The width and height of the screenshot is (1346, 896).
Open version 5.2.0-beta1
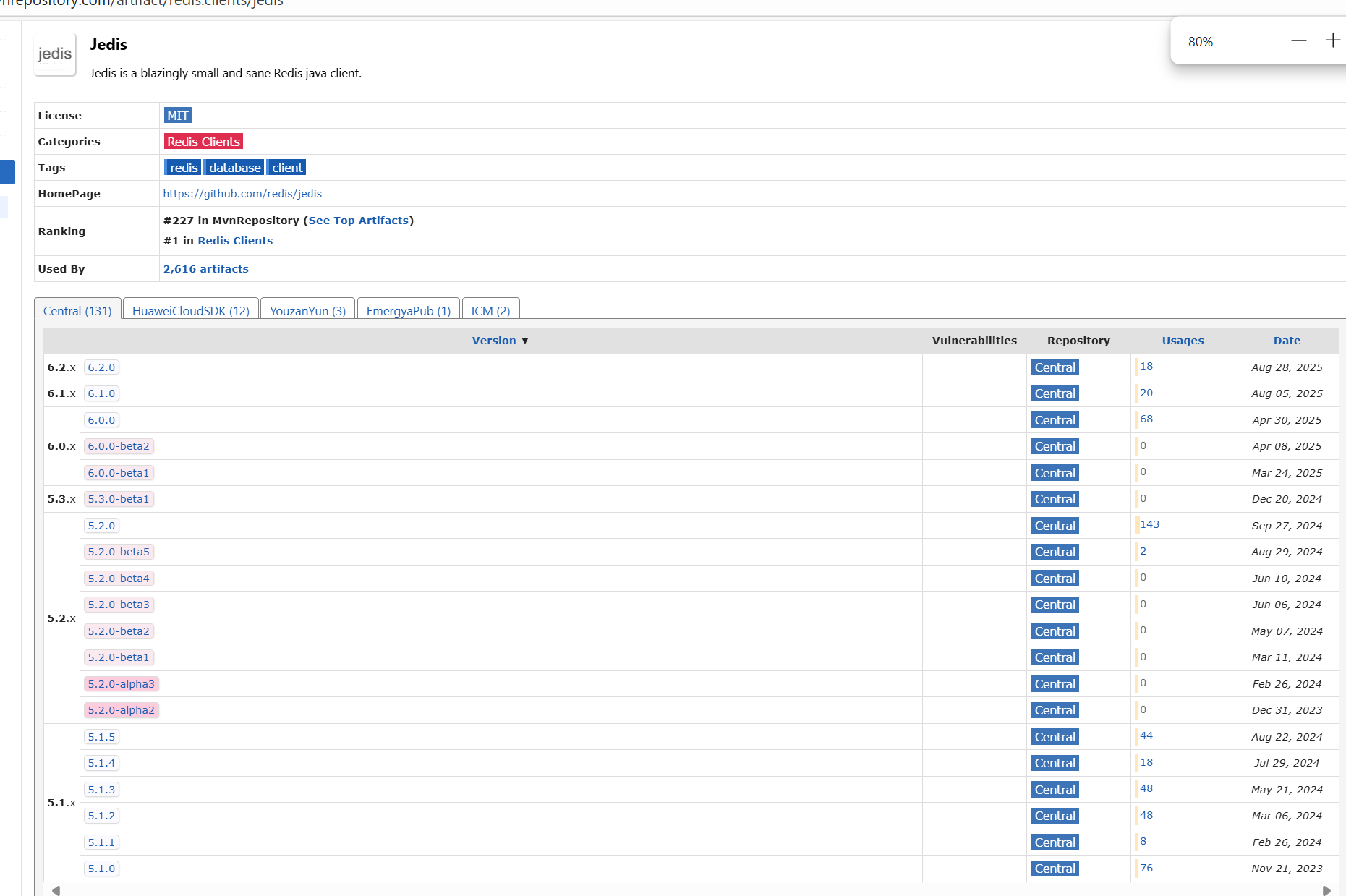119,657
